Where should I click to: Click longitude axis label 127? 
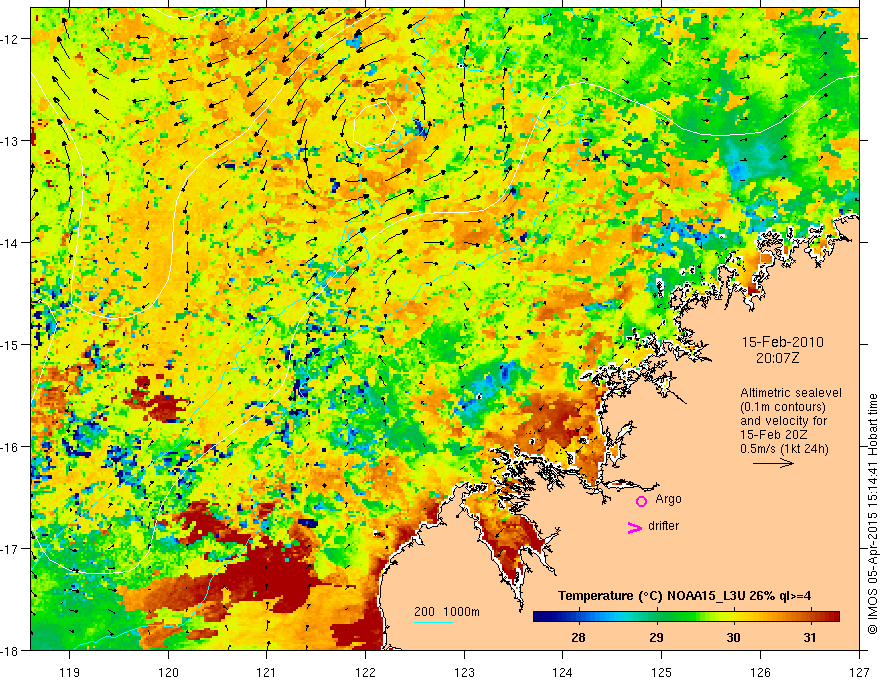point(859,672)
